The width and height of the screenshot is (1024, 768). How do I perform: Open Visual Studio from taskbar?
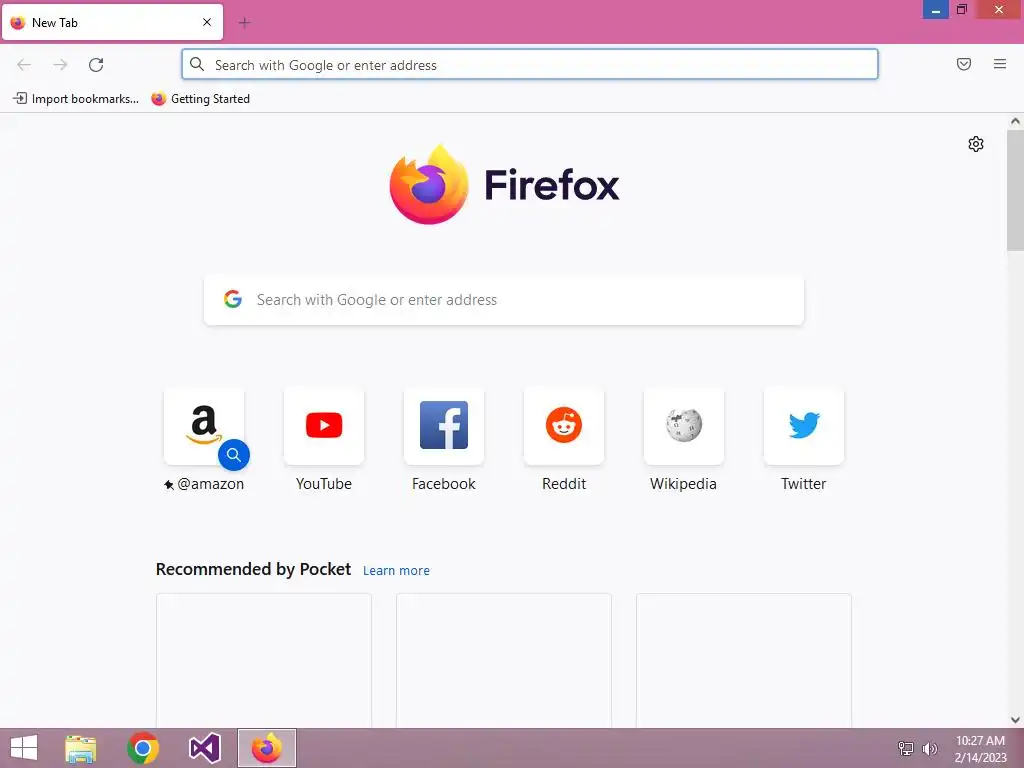click(x=204, y=748)
